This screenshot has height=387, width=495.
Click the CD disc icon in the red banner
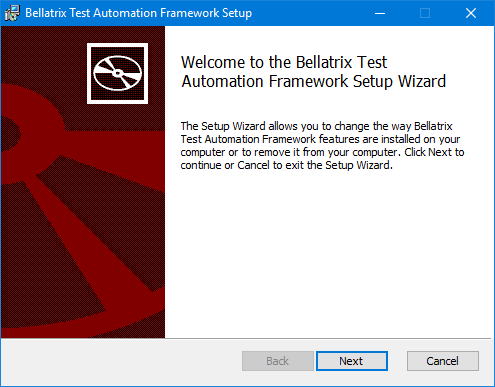coord(117,73)
